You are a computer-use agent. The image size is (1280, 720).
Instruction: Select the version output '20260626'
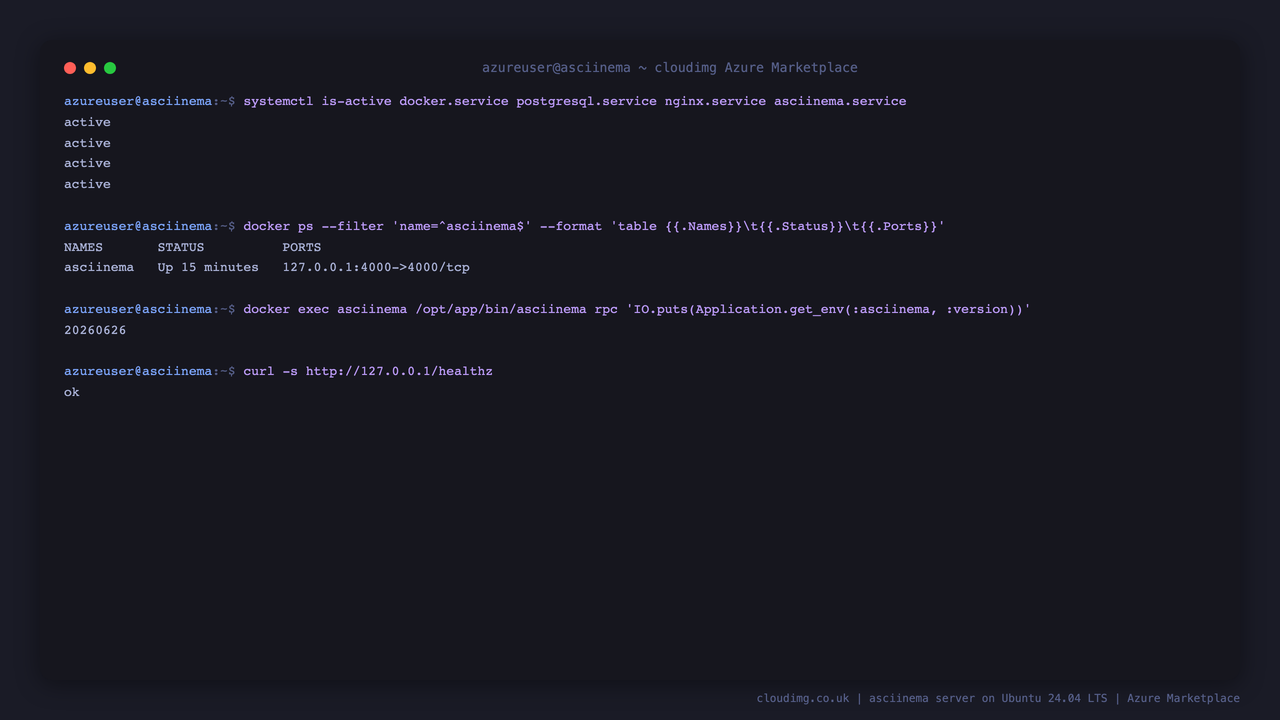coord(95,330)
